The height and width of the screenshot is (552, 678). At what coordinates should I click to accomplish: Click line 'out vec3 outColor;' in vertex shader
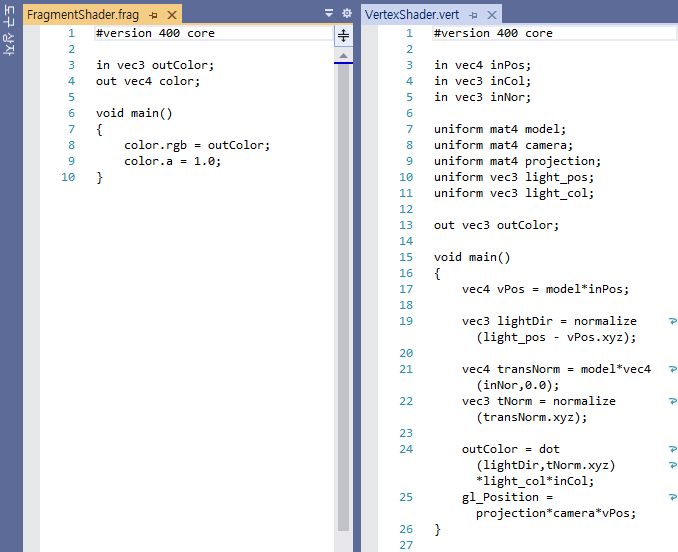coord(496,225)
